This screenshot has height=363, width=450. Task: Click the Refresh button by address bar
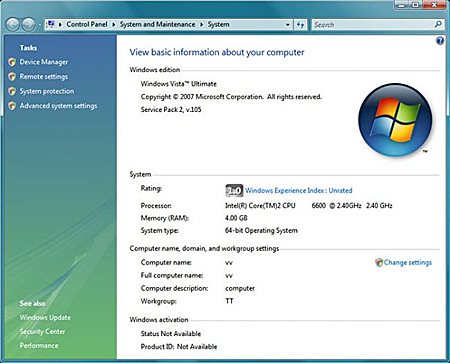point(300,25)
